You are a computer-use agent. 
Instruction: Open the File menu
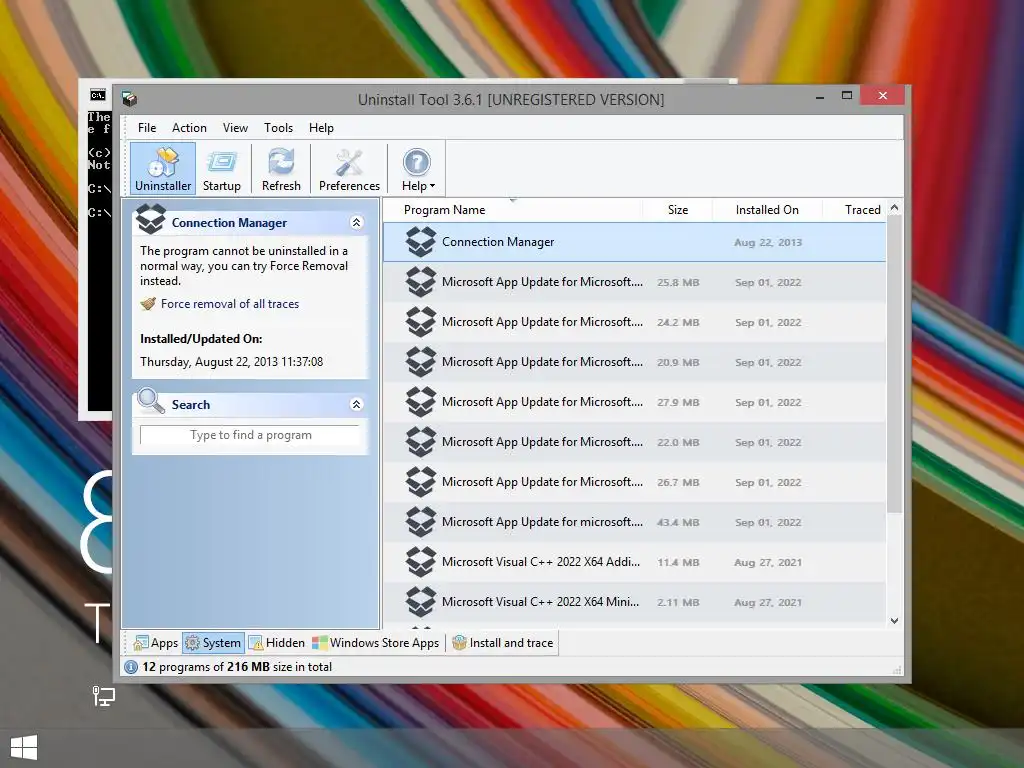pos(147,128)
